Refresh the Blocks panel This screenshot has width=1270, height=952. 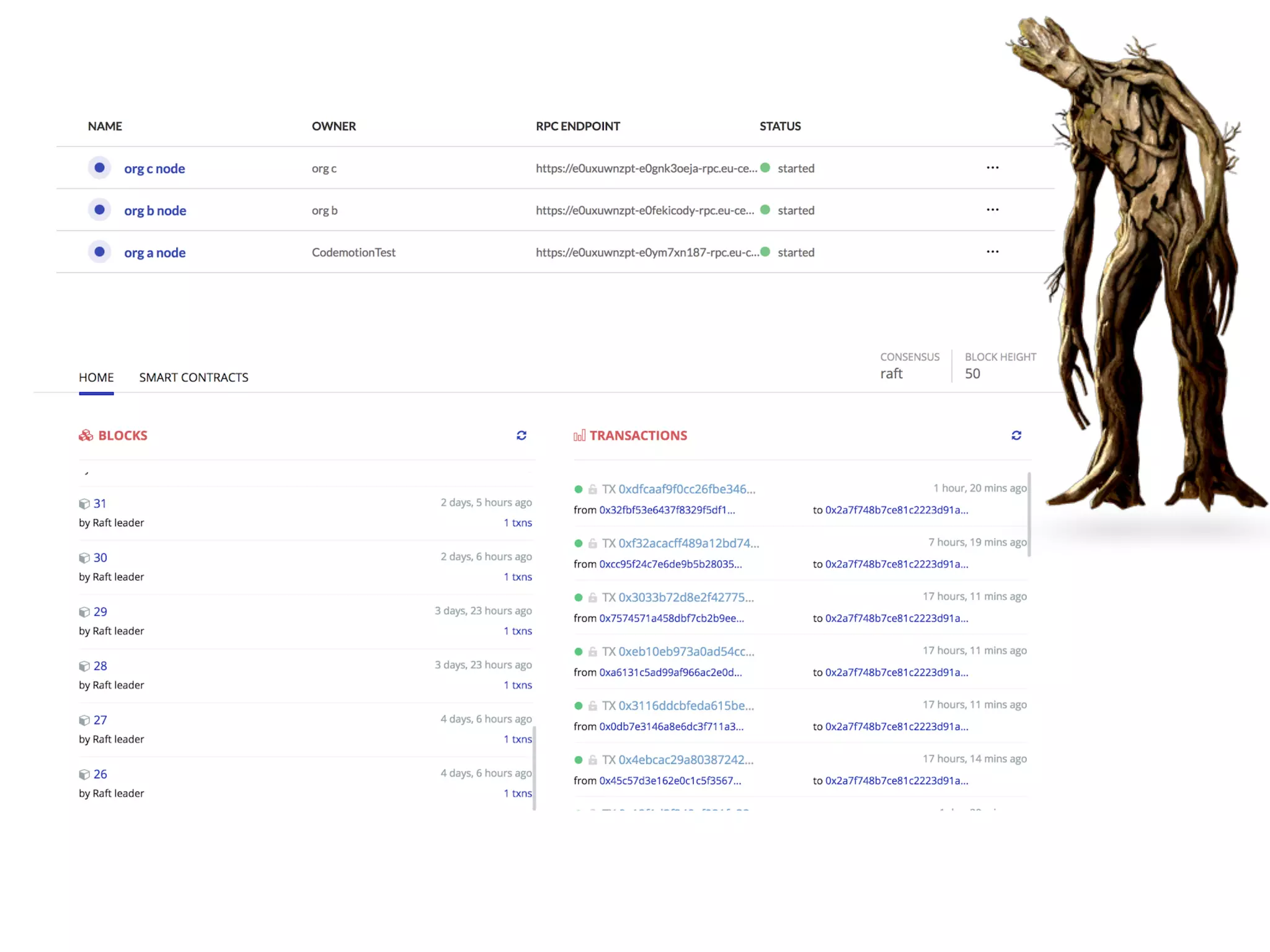522,436
